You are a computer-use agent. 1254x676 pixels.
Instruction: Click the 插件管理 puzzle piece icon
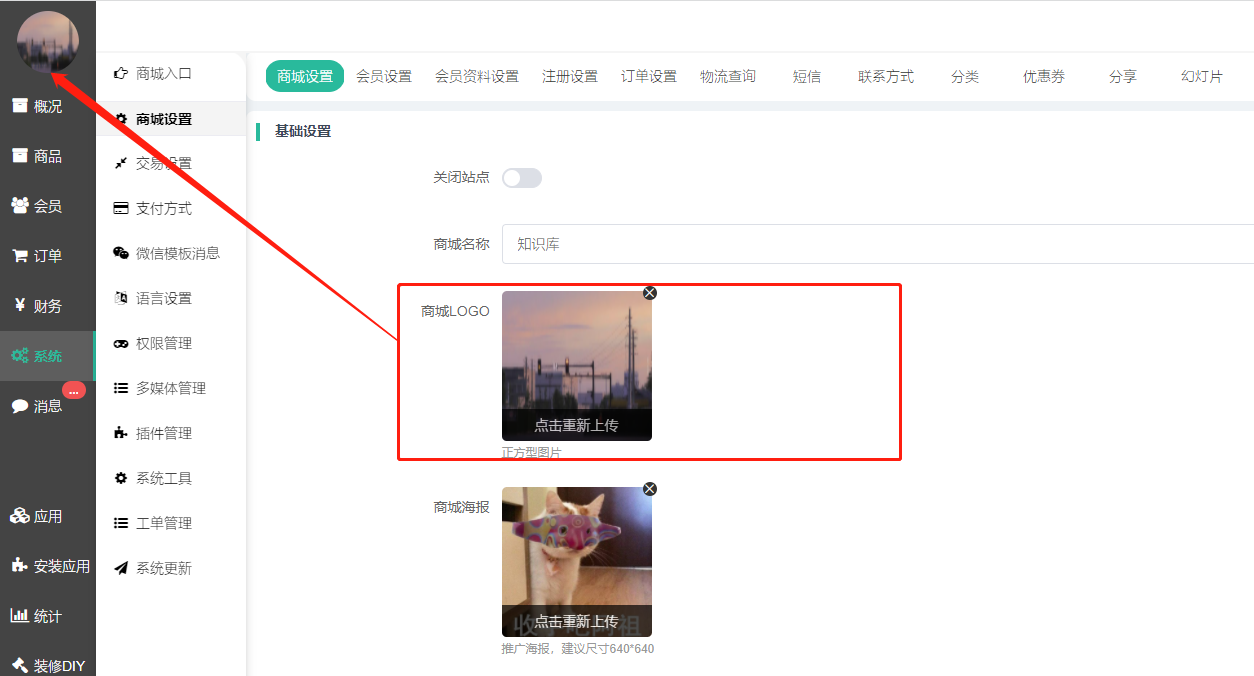(121, 433)
